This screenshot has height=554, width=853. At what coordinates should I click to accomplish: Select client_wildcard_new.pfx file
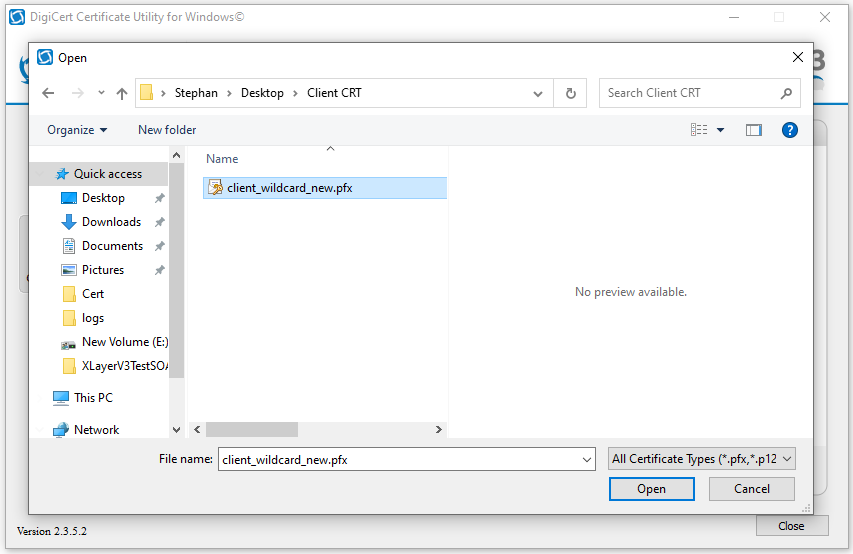pyautogui.click(x=325, y=188)
